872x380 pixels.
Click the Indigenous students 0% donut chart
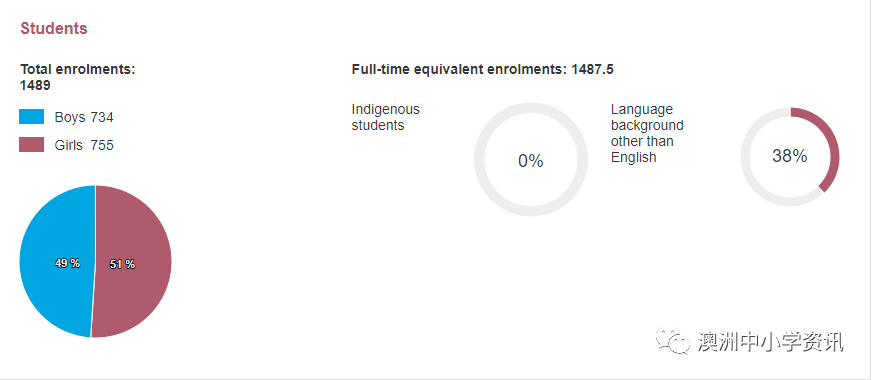pos(531,160)
